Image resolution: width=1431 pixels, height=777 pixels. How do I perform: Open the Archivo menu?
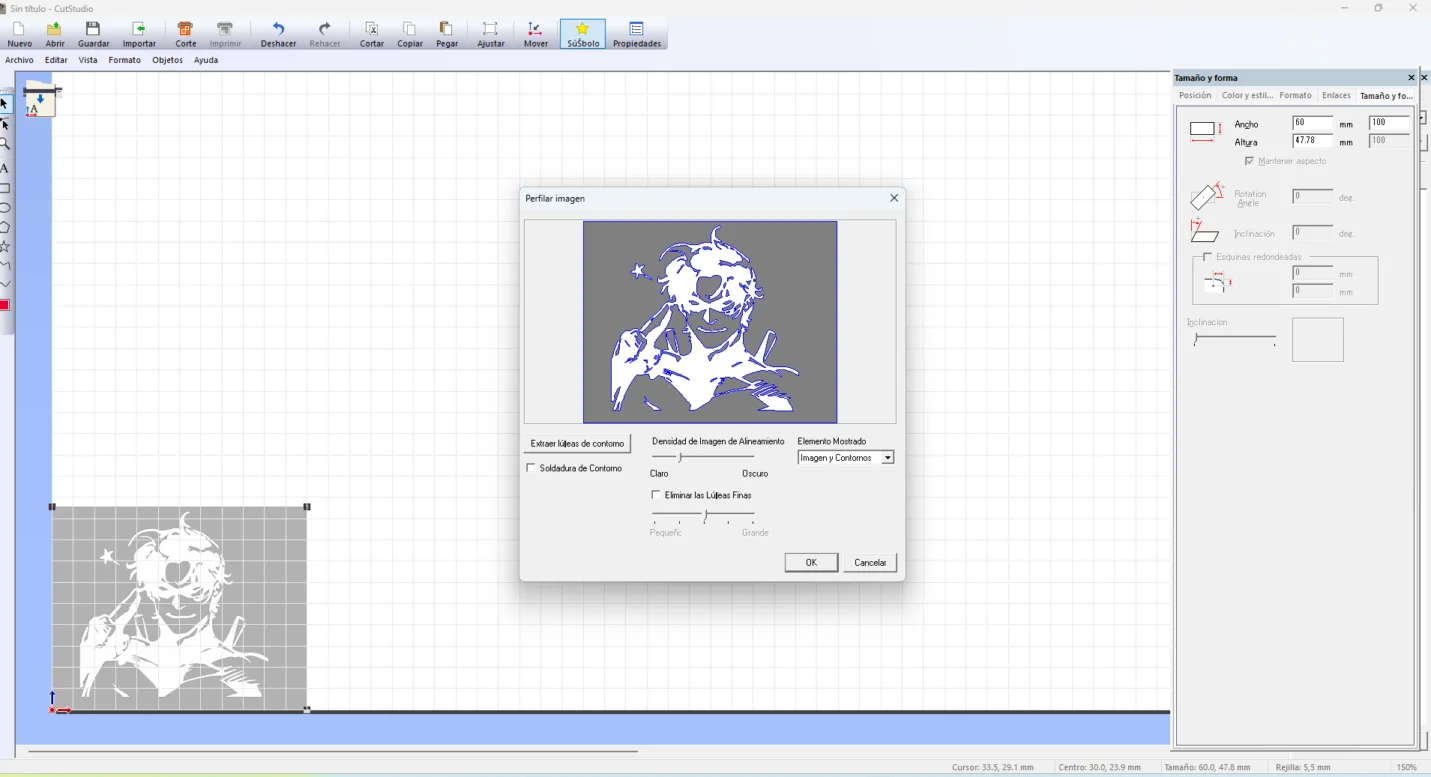click(x=19, y=60)
